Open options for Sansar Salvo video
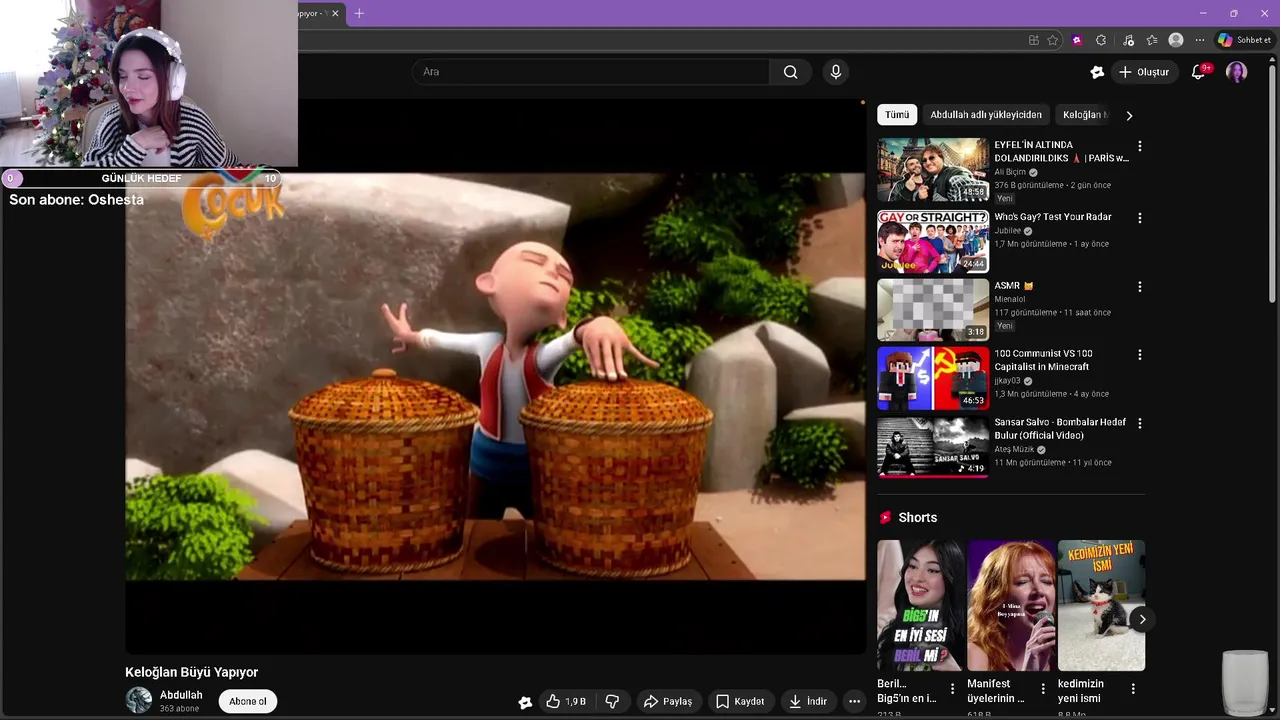Image resolution: width=1280 pixels, height=720 pixels. pyautogui.click(x=1139, y=424)
